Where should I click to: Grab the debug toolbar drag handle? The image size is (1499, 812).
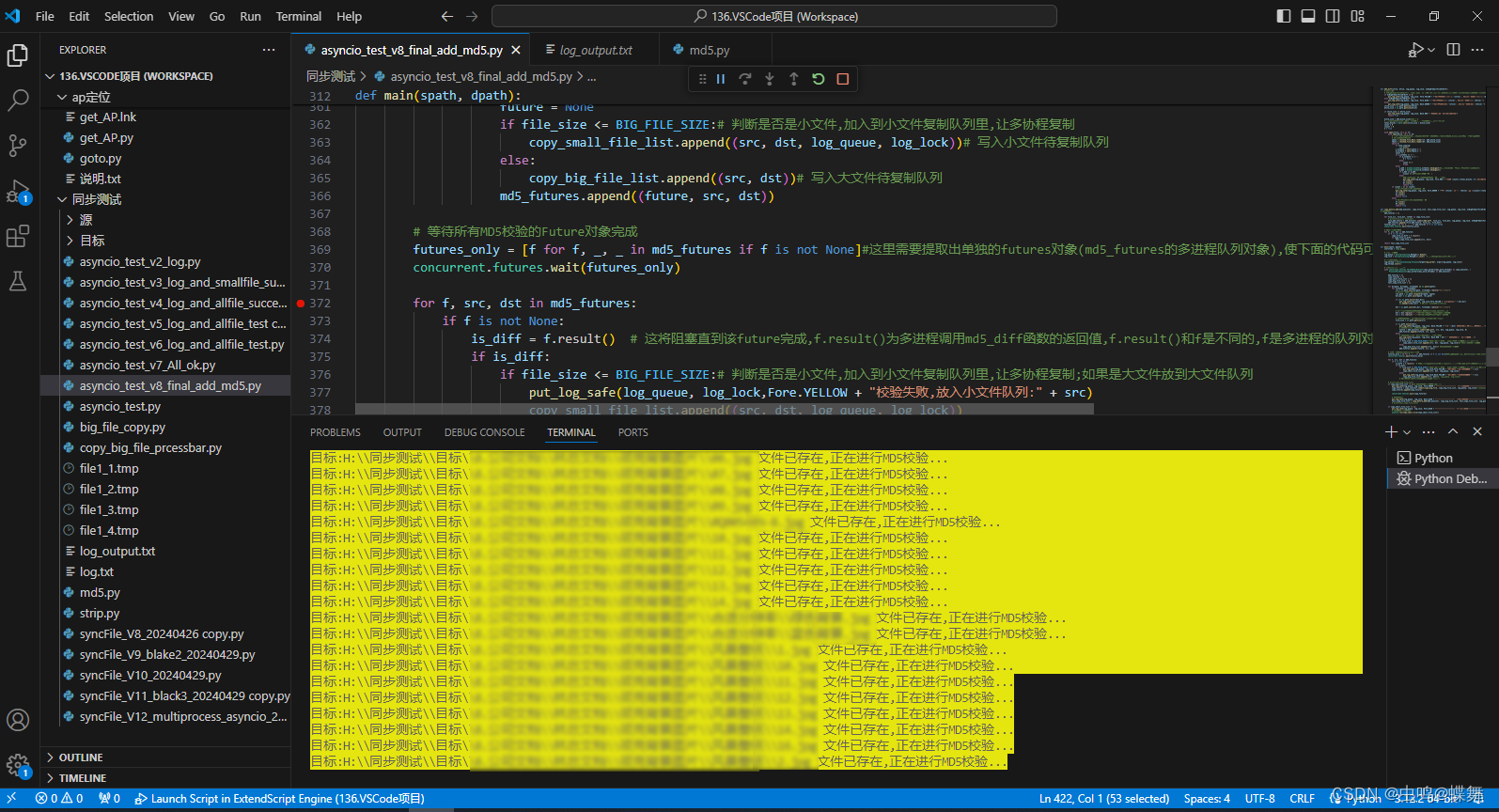(702, 79)
